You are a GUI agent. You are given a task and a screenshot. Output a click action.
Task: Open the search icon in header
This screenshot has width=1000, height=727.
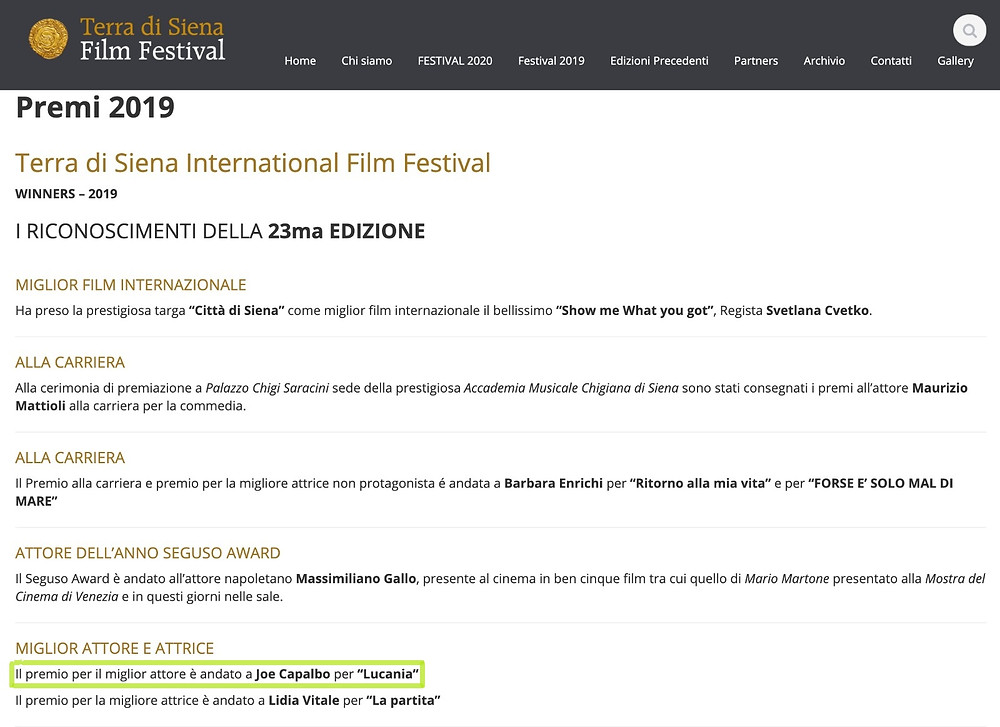(x=969, y=30)
